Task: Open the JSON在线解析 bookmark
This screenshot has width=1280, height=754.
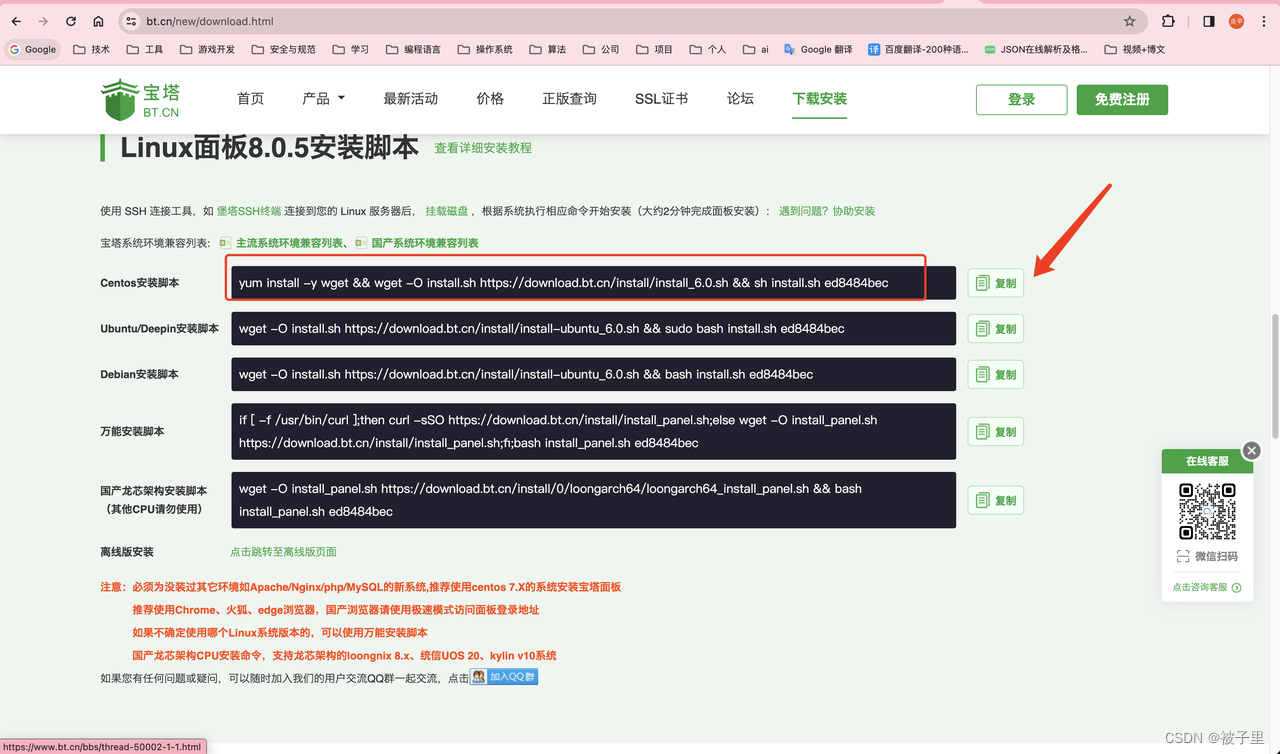Action: point(1036,49)
